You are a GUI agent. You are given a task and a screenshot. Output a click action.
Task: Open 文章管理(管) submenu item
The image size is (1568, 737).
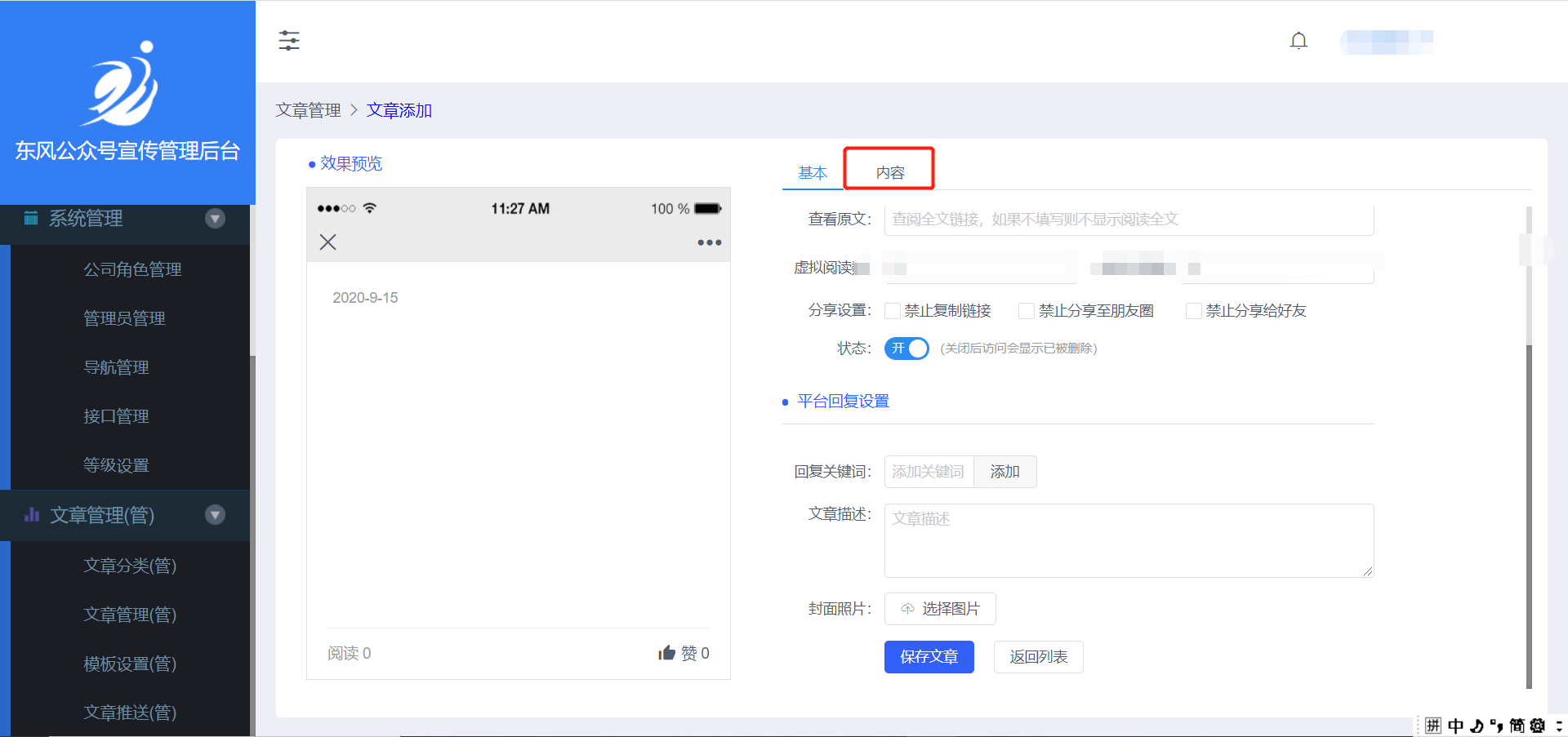(131, 615)
